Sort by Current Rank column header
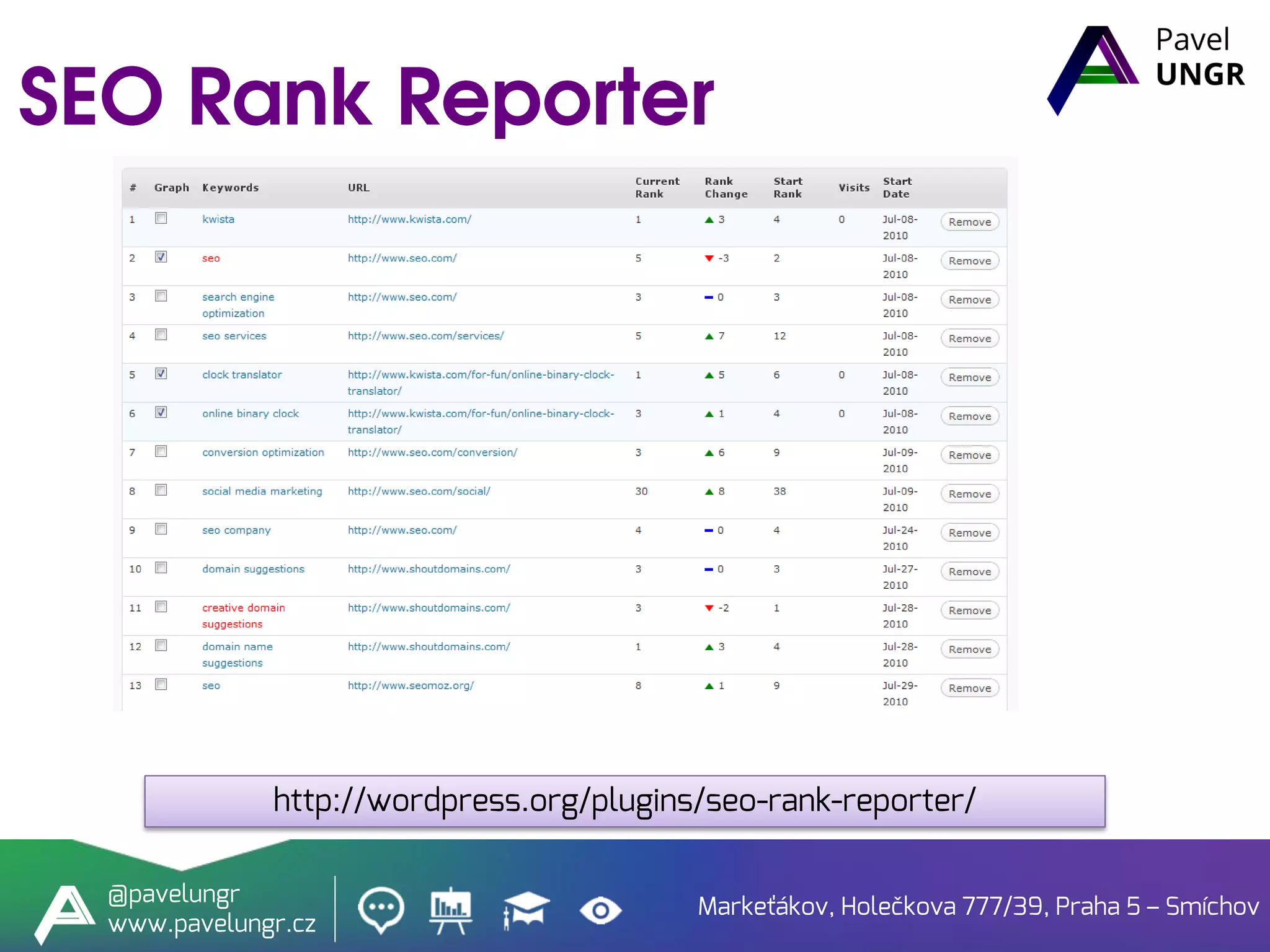Viewport: 1270px width, 952px height. [x=657, y=187]
